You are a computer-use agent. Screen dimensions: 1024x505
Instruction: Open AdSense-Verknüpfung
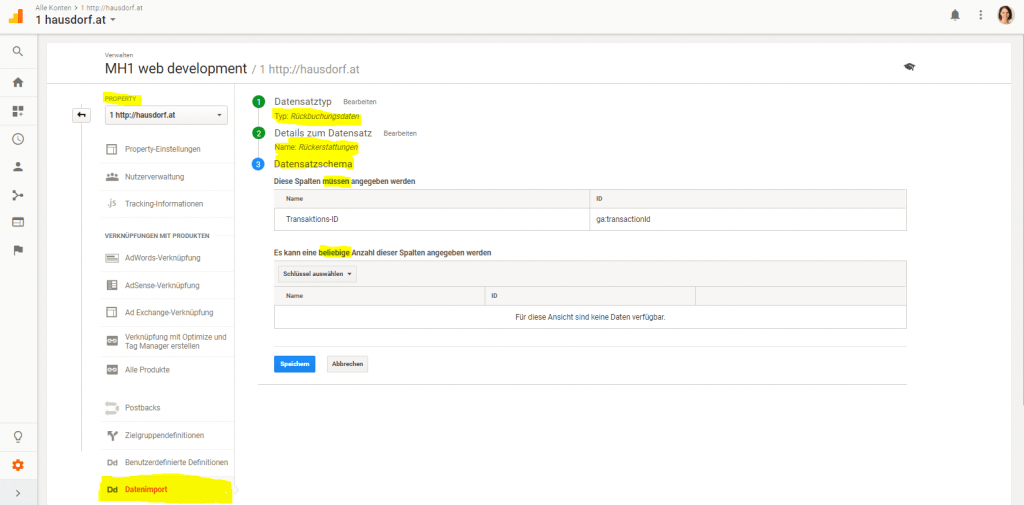point(162,285)
